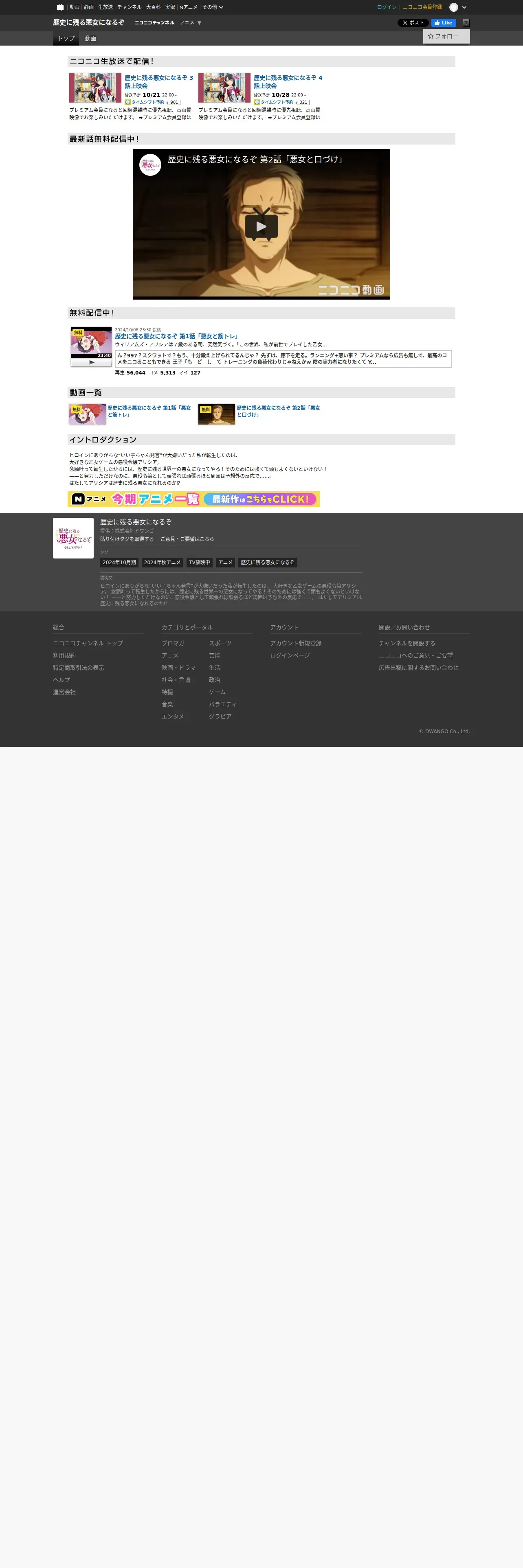Open the 大百科 link in top bar

tap(154, 7)
